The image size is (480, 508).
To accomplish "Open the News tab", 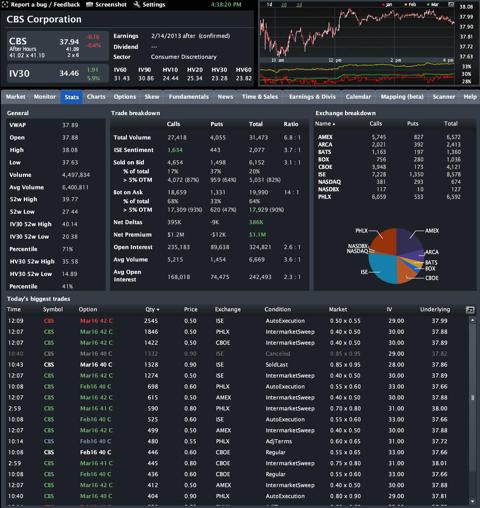I will (225, 97).
